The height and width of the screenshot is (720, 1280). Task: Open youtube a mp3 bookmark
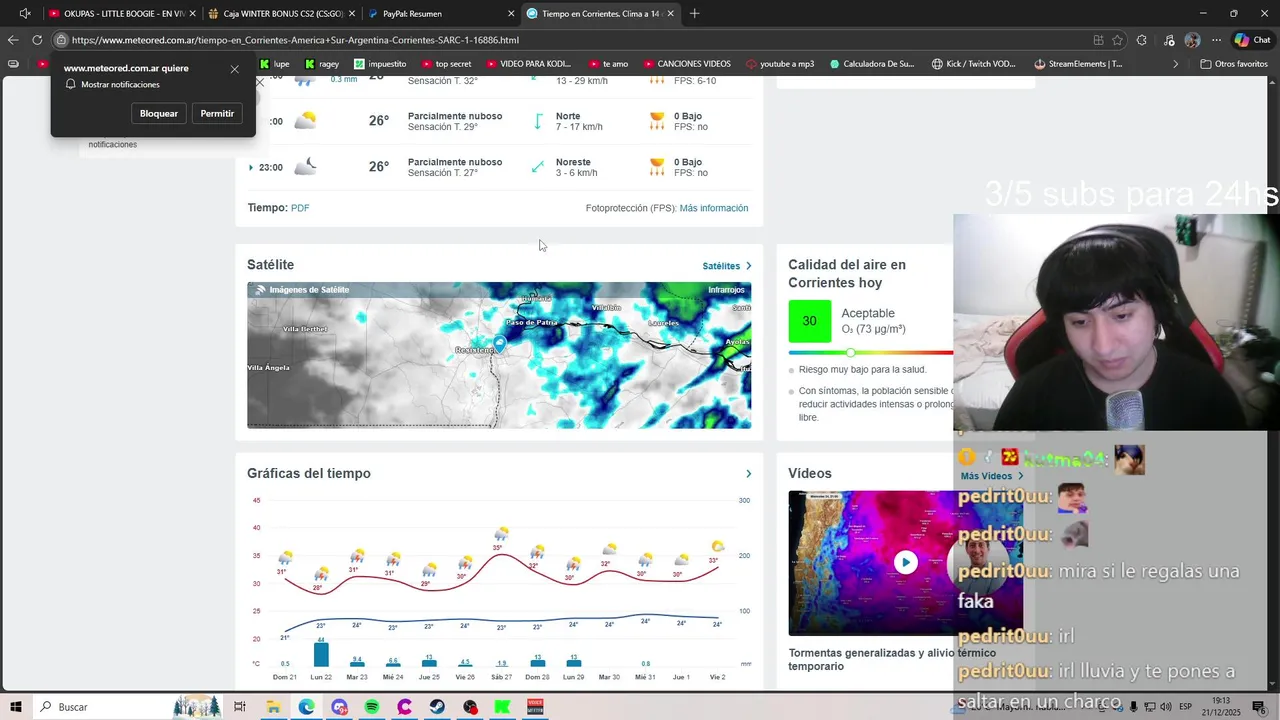point(779,64)
